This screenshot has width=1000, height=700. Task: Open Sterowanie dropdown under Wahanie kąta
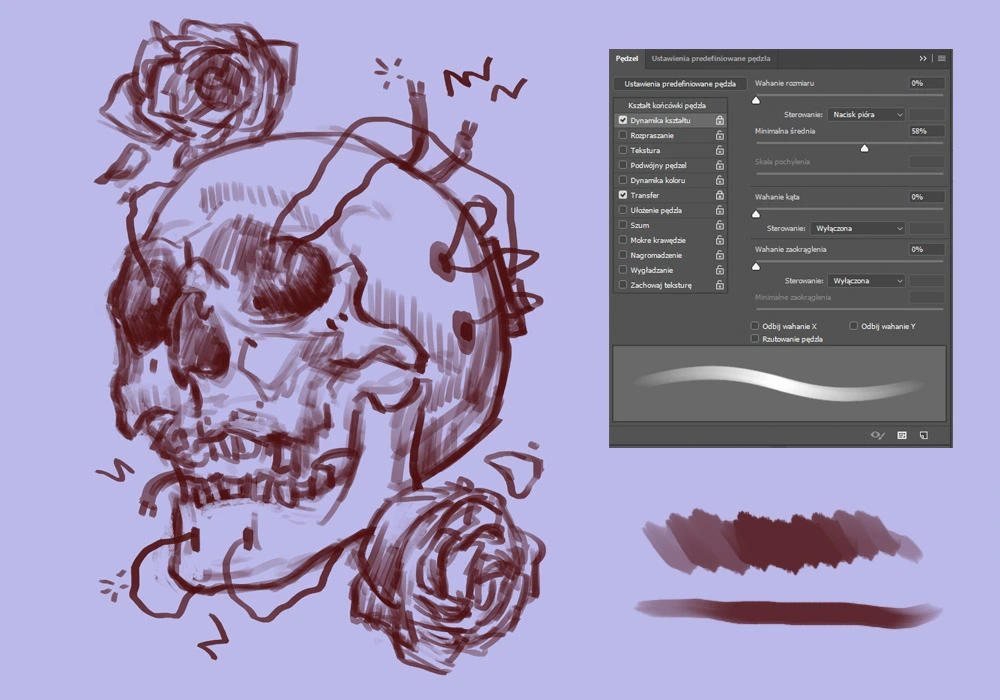coord(856,228)
